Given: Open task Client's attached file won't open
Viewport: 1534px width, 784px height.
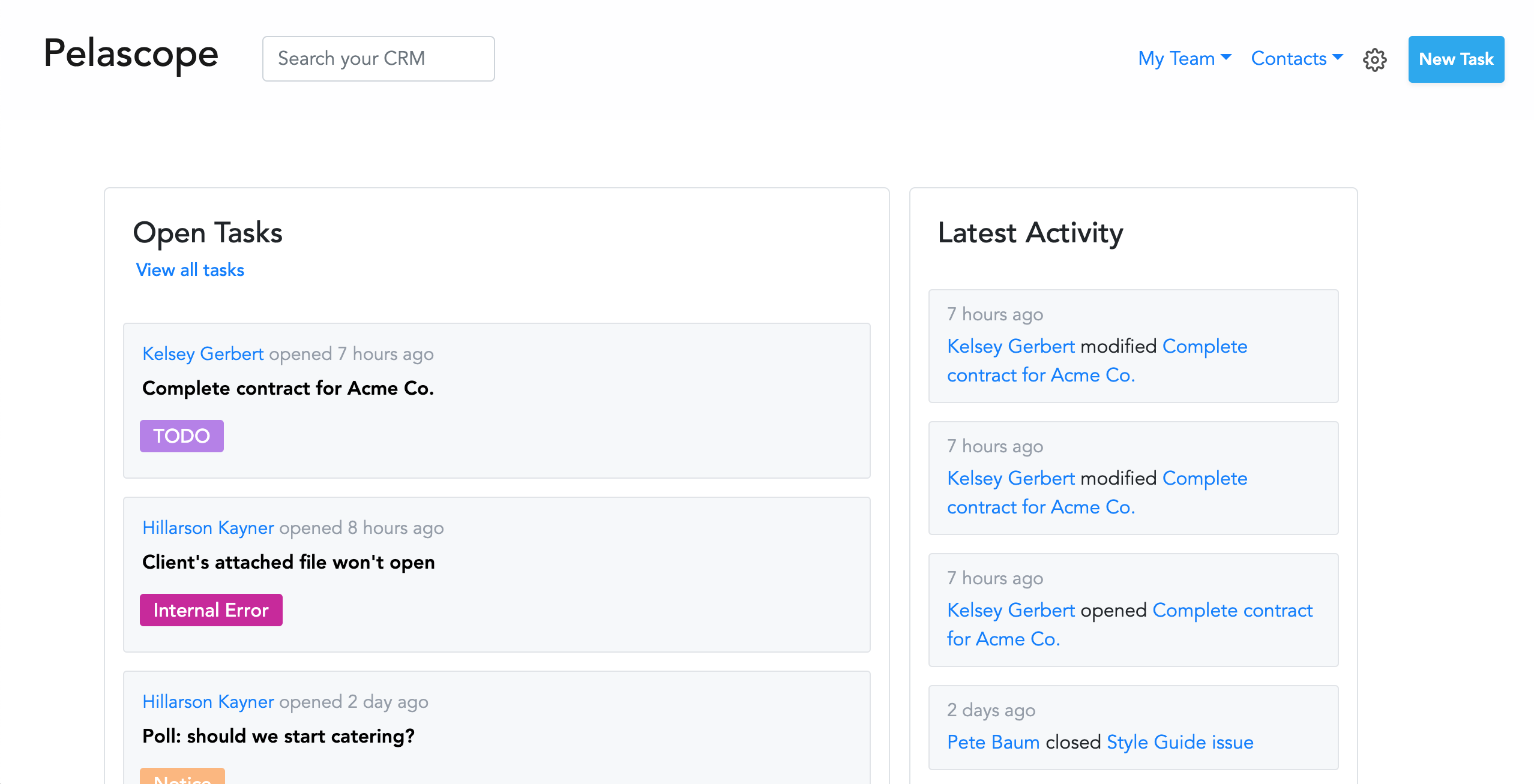Looking at the screenshot, I should [288, 562].
